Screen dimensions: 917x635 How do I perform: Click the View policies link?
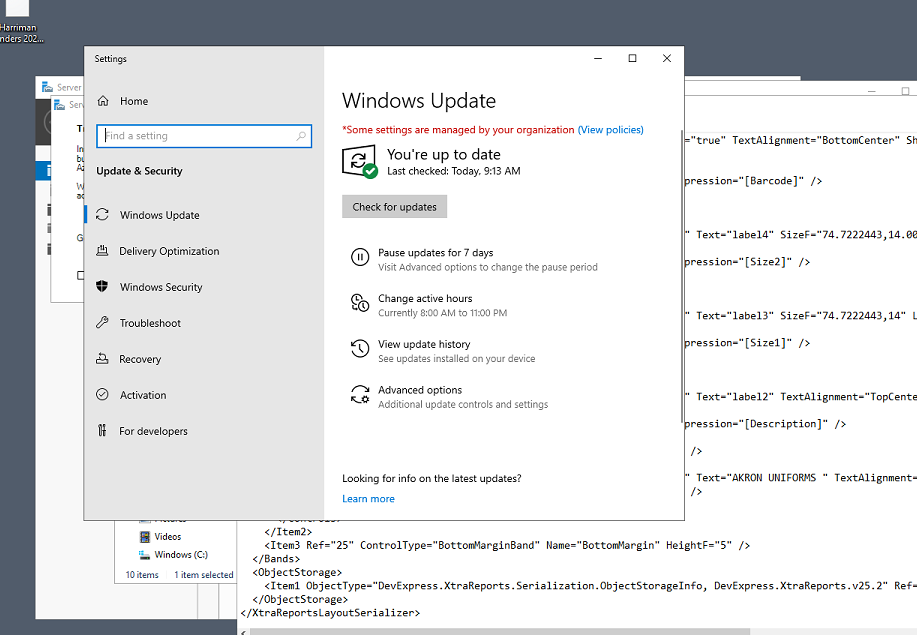pos(611,130)
